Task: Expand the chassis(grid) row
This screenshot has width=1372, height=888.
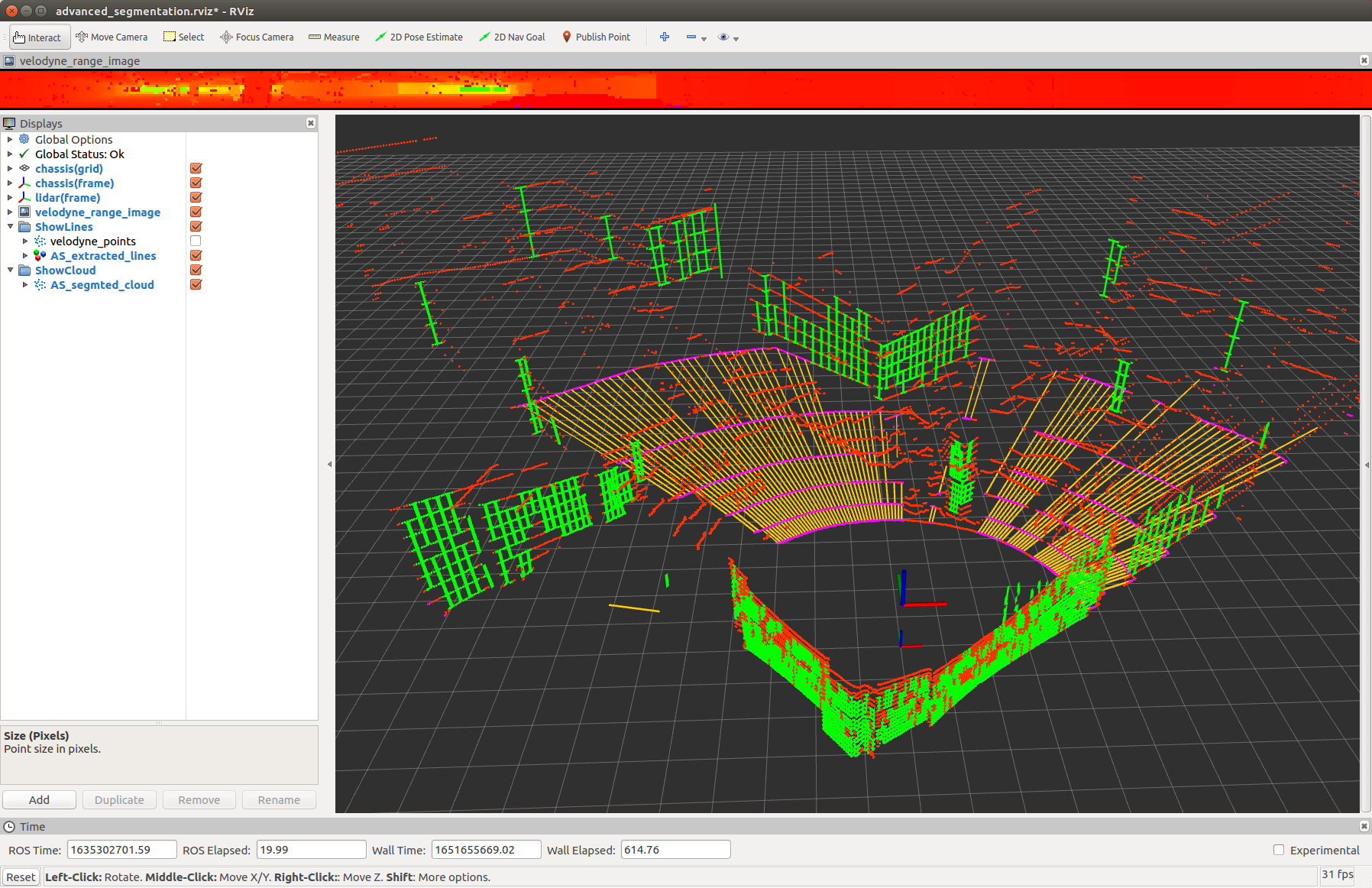Action: click(x=10, y=168)
